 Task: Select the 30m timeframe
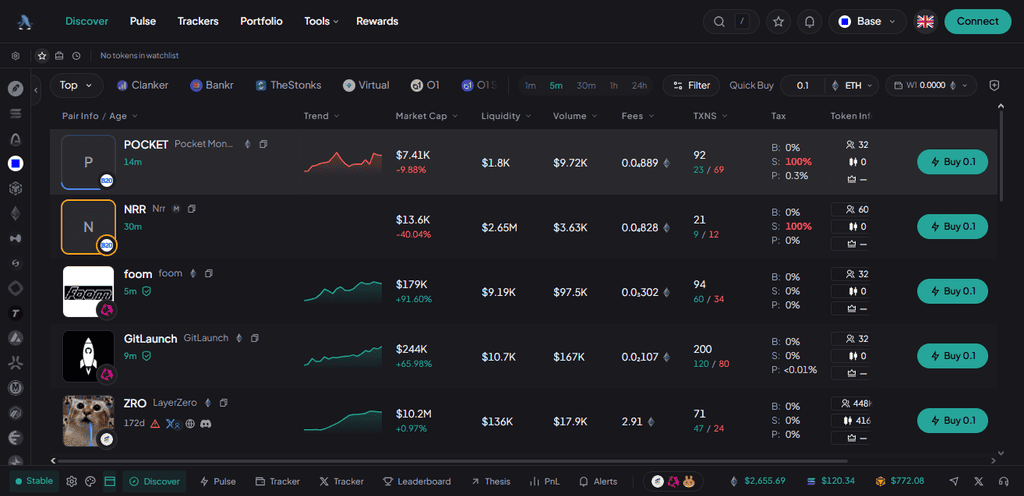(x=586, y=85)
